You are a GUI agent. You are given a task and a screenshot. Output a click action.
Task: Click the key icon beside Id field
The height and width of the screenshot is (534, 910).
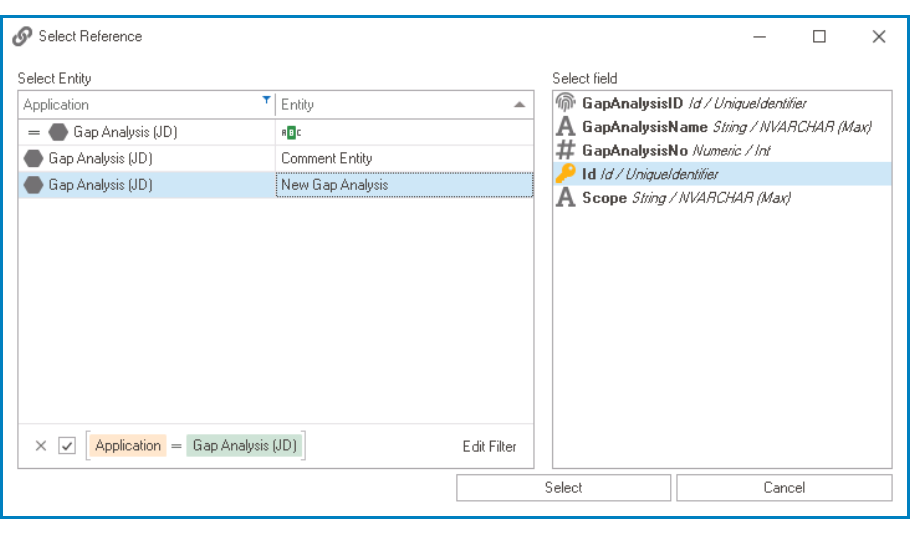point(565,174)
